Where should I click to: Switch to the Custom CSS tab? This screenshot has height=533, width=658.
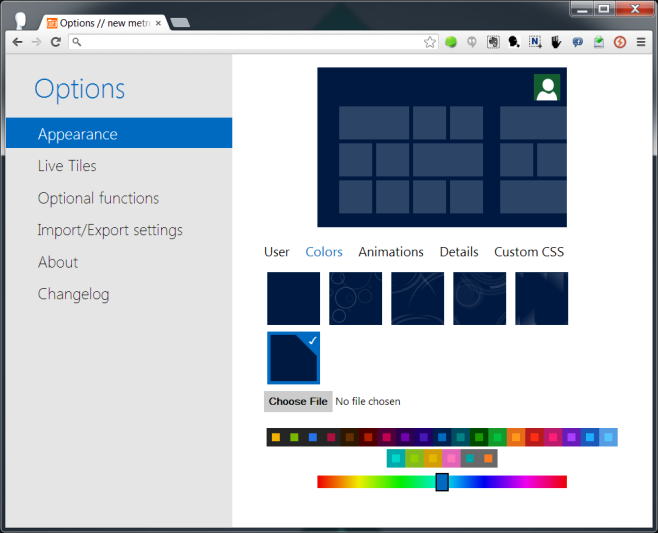[x=529, y=252]
